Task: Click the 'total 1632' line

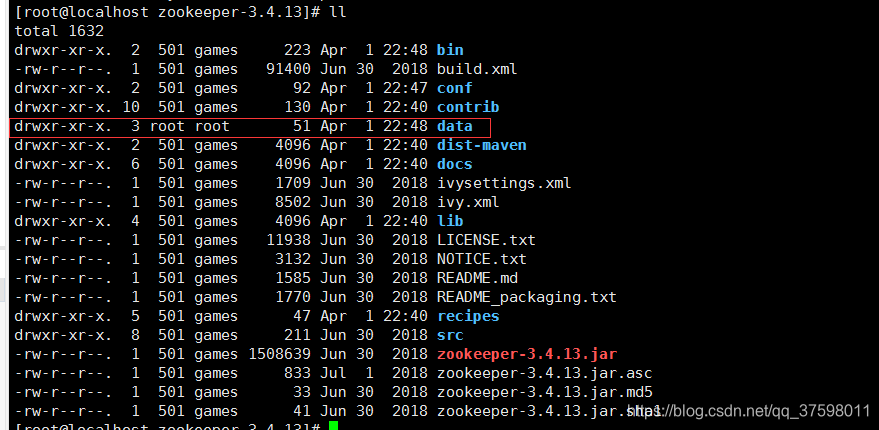Action: click(x=59, y=31)
